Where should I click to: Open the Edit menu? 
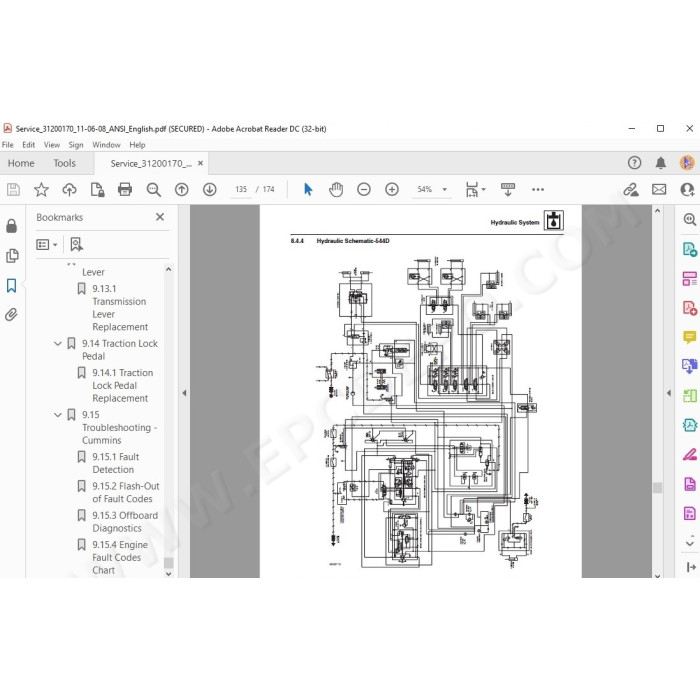(x=29, y=145)
